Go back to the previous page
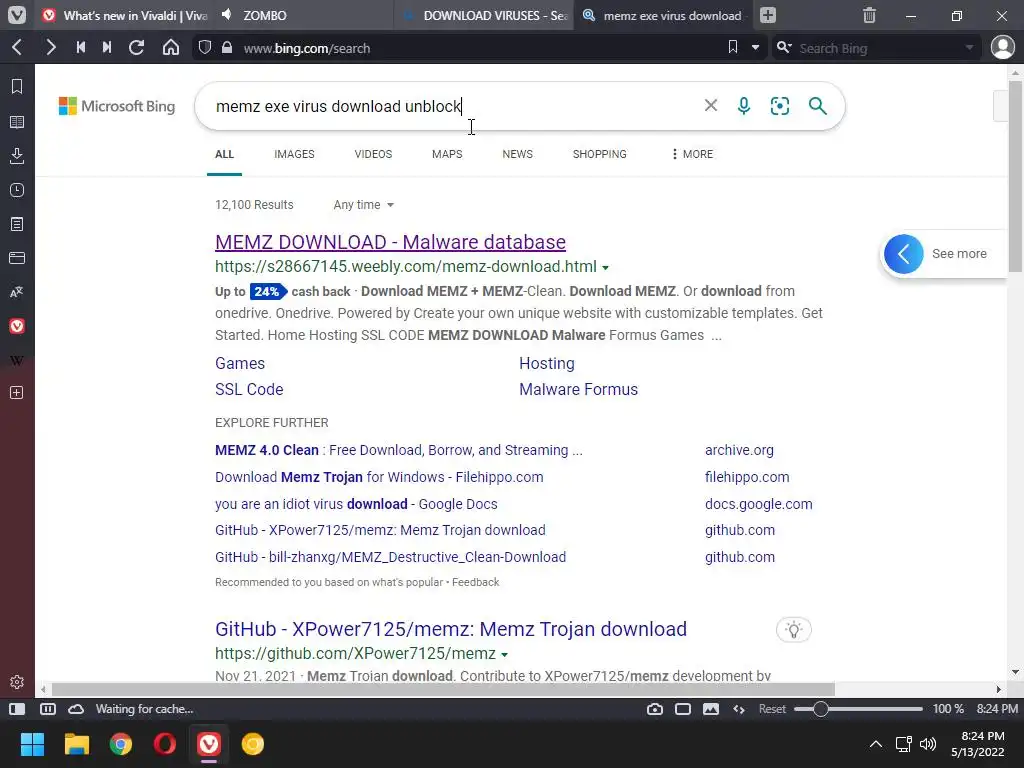Image resolution: width=1024 pixels, height=768 pixels. pos(18,48)
